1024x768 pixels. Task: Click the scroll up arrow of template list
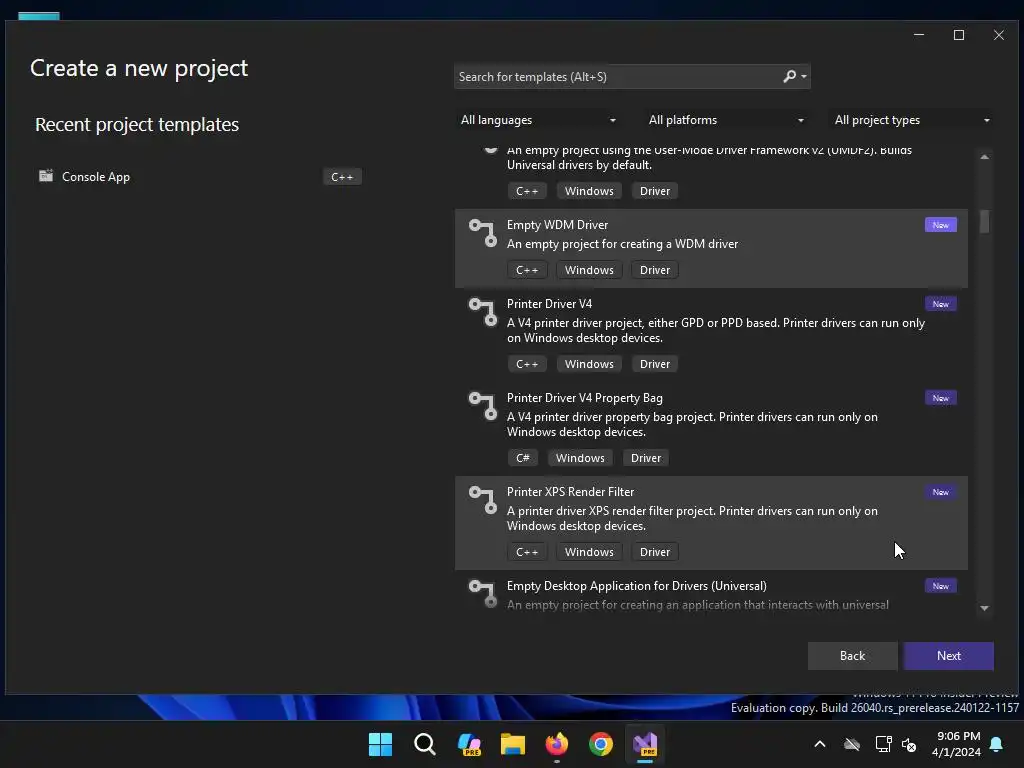coord(984,157)
